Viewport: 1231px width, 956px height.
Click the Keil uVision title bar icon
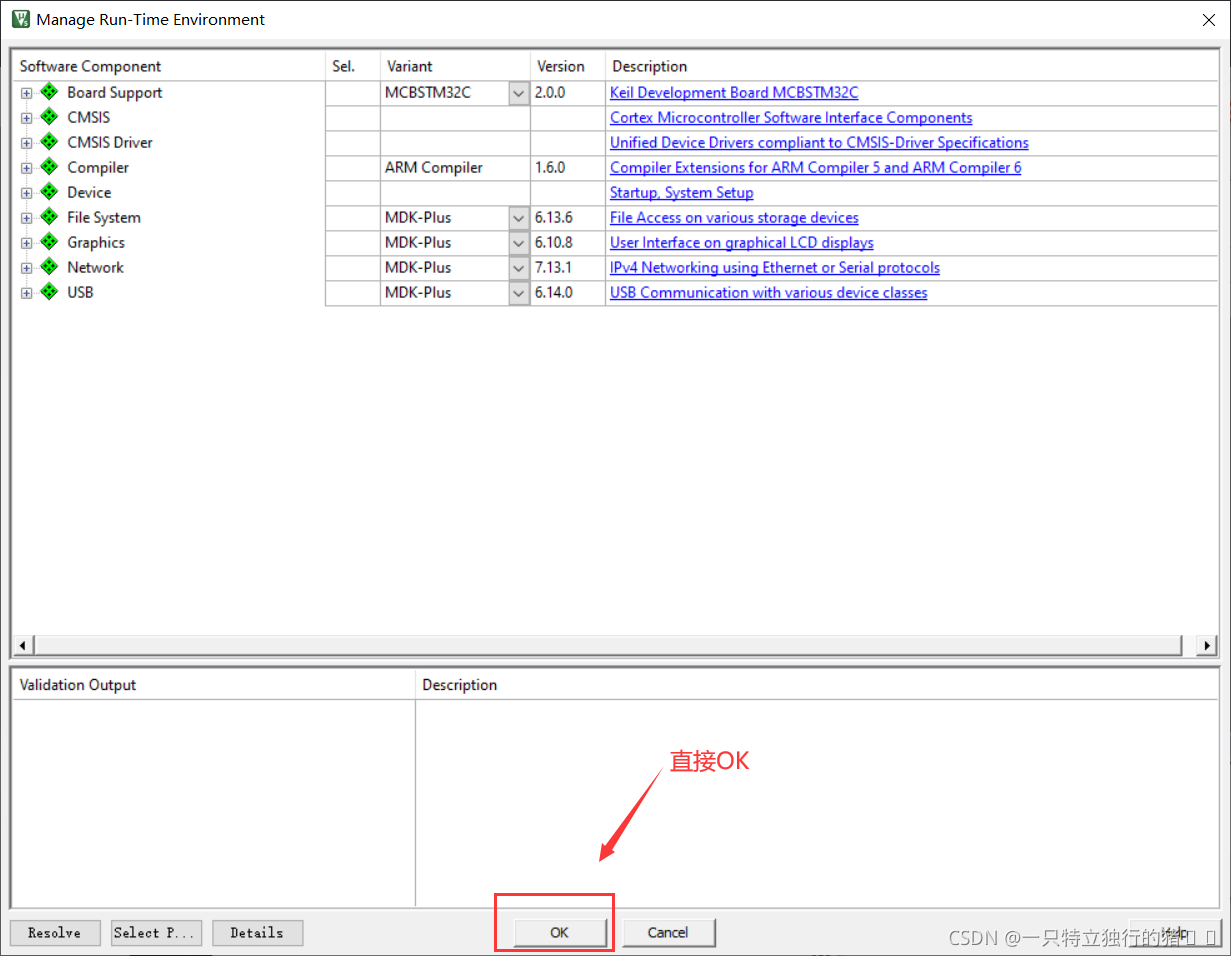[x=20, y=19]
